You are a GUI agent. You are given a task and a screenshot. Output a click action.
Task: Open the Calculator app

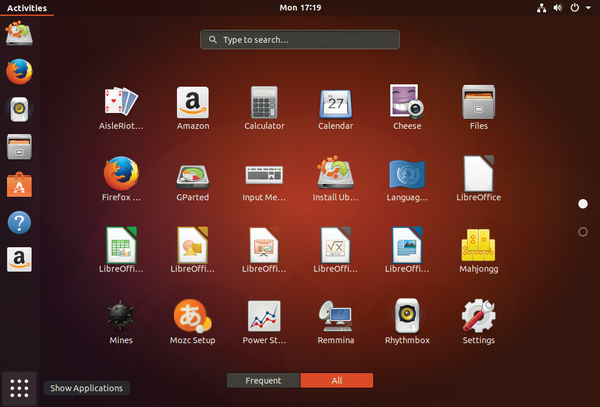coord(264,108)
